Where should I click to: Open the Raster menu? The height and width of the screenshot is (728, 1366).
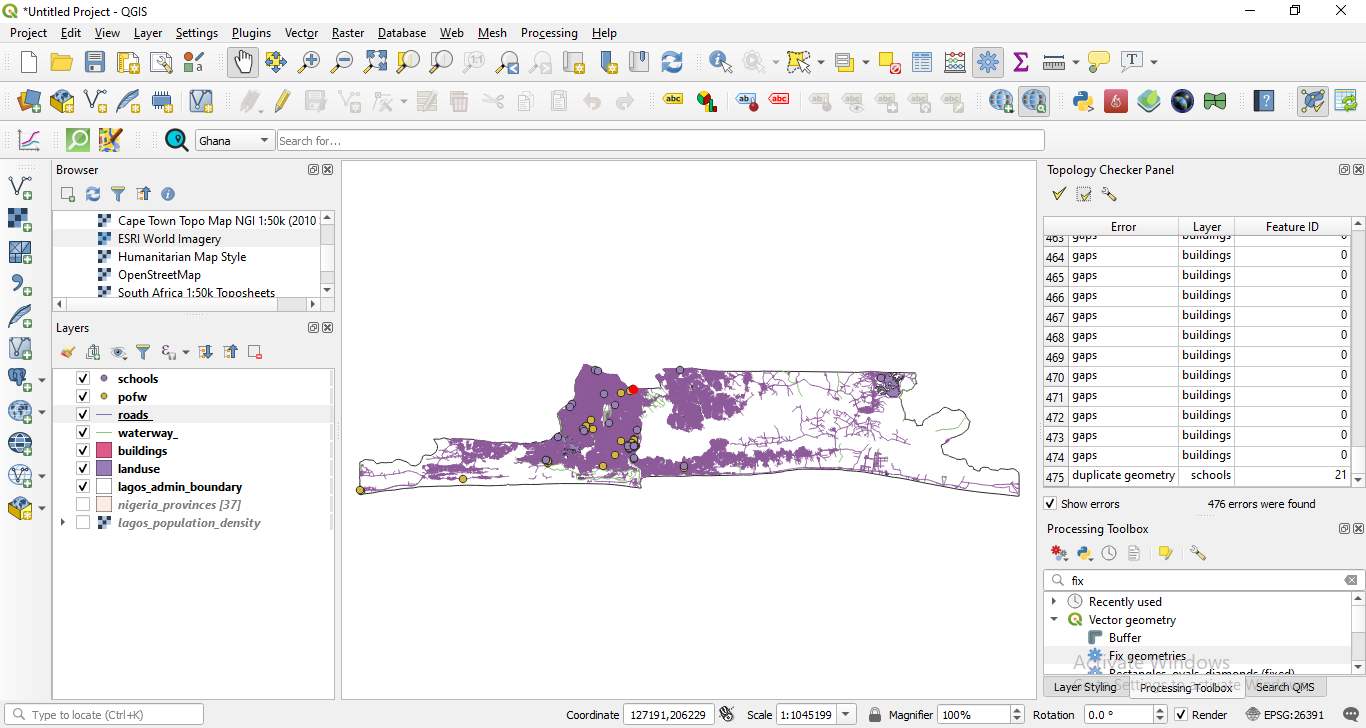pyautogui.click(x=348, y=33)
